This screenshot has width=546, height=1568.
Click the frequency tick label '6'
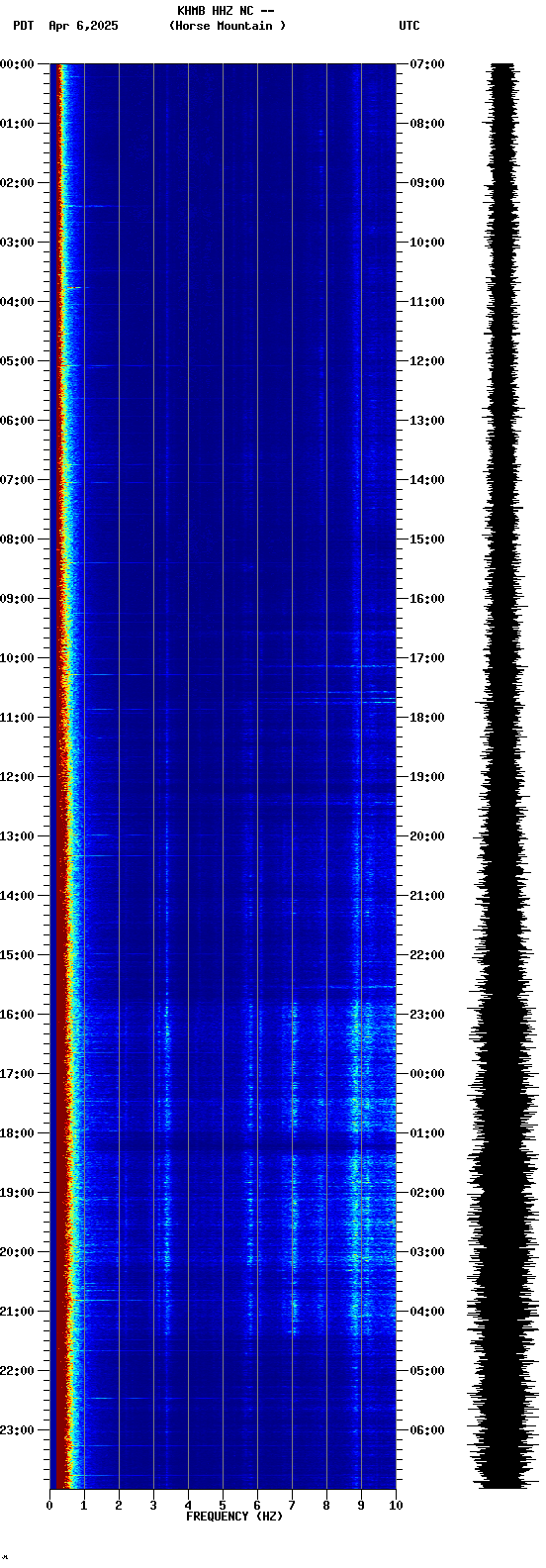(257, 1506)
